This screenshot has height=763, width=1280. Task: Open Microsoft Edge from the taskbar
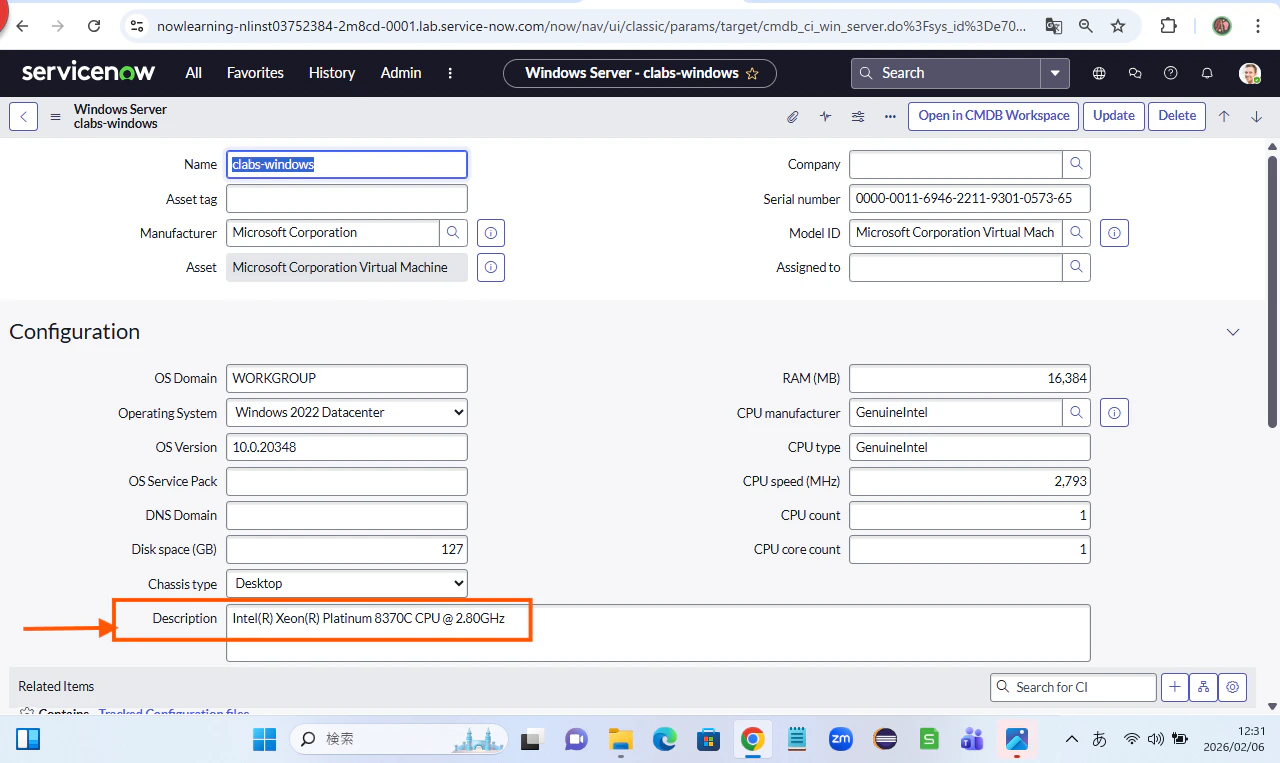pos(665,739)
